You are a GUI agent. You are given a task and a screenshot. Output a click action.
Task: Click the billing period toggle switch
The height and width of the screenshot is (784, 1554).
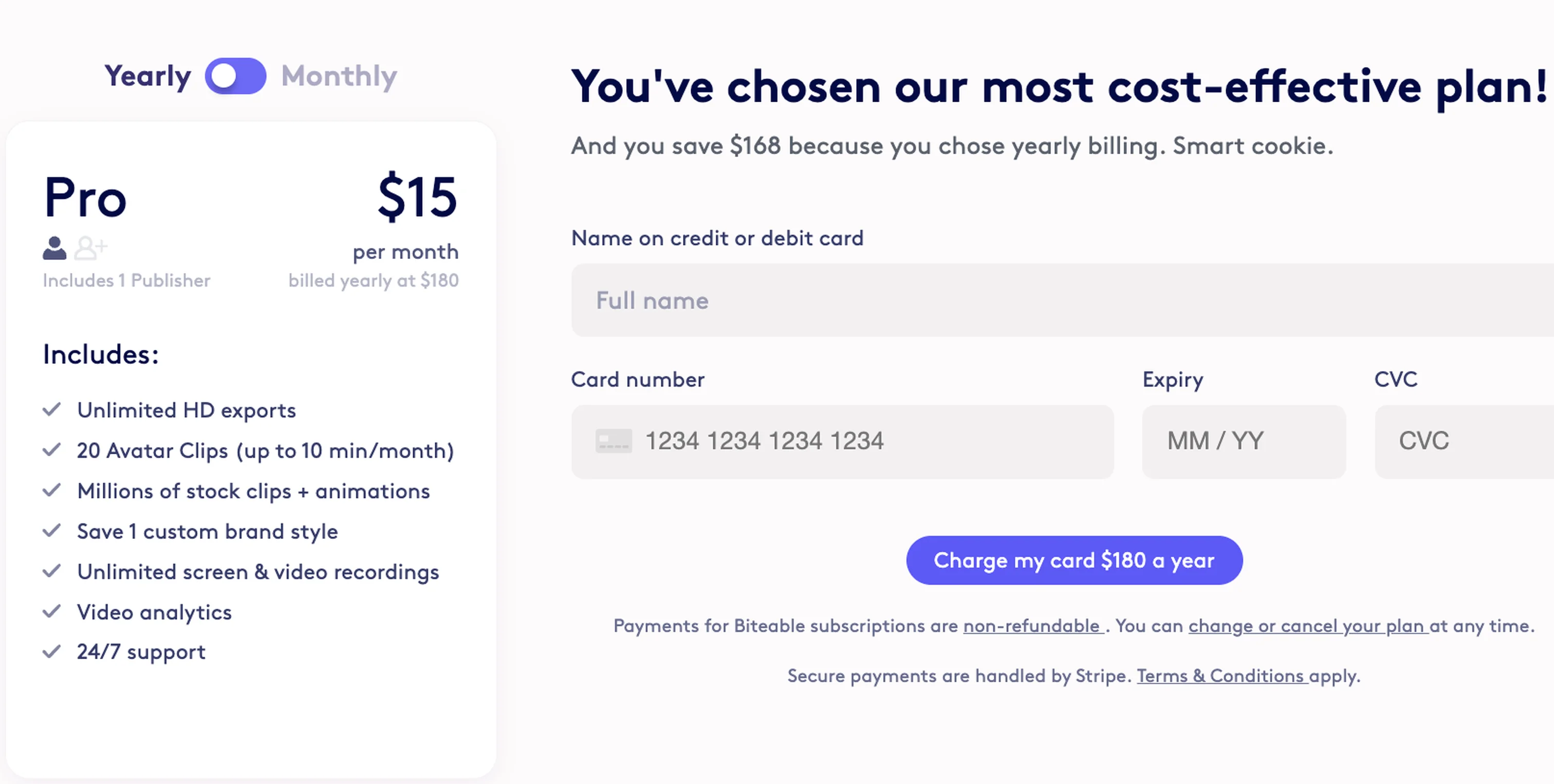point(236,76)
